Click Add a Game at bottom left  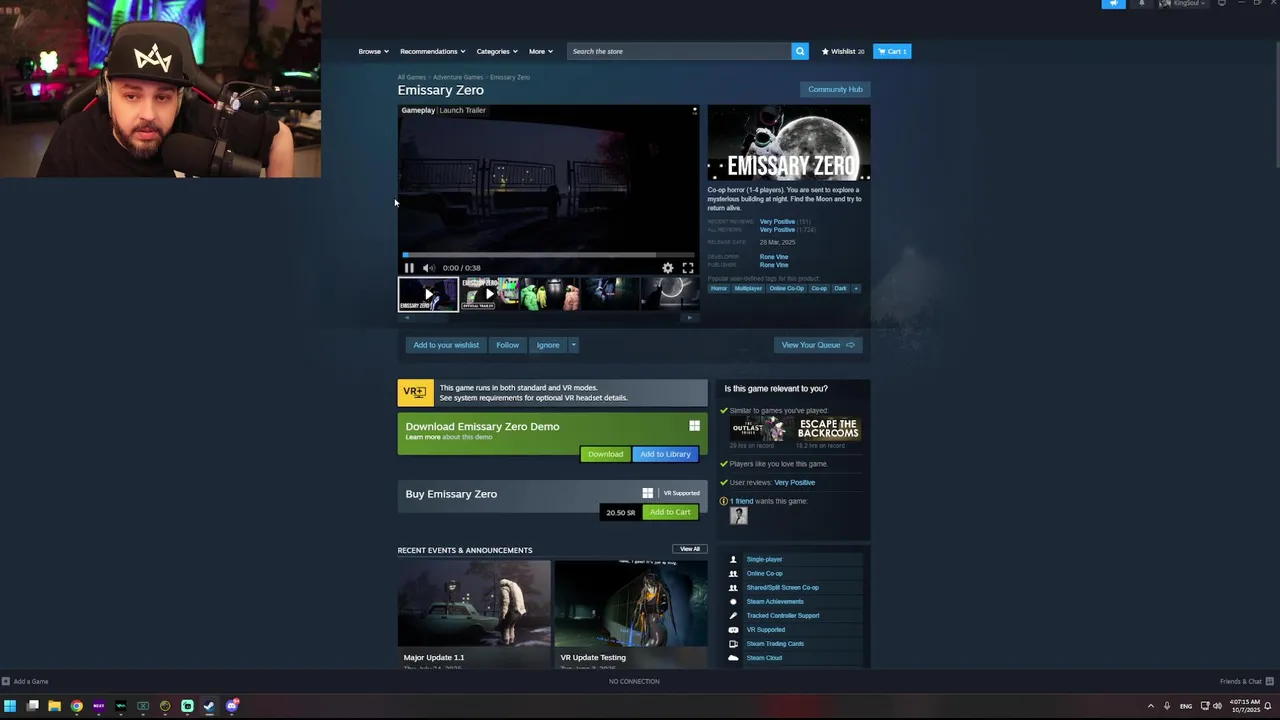pos(26,682)
